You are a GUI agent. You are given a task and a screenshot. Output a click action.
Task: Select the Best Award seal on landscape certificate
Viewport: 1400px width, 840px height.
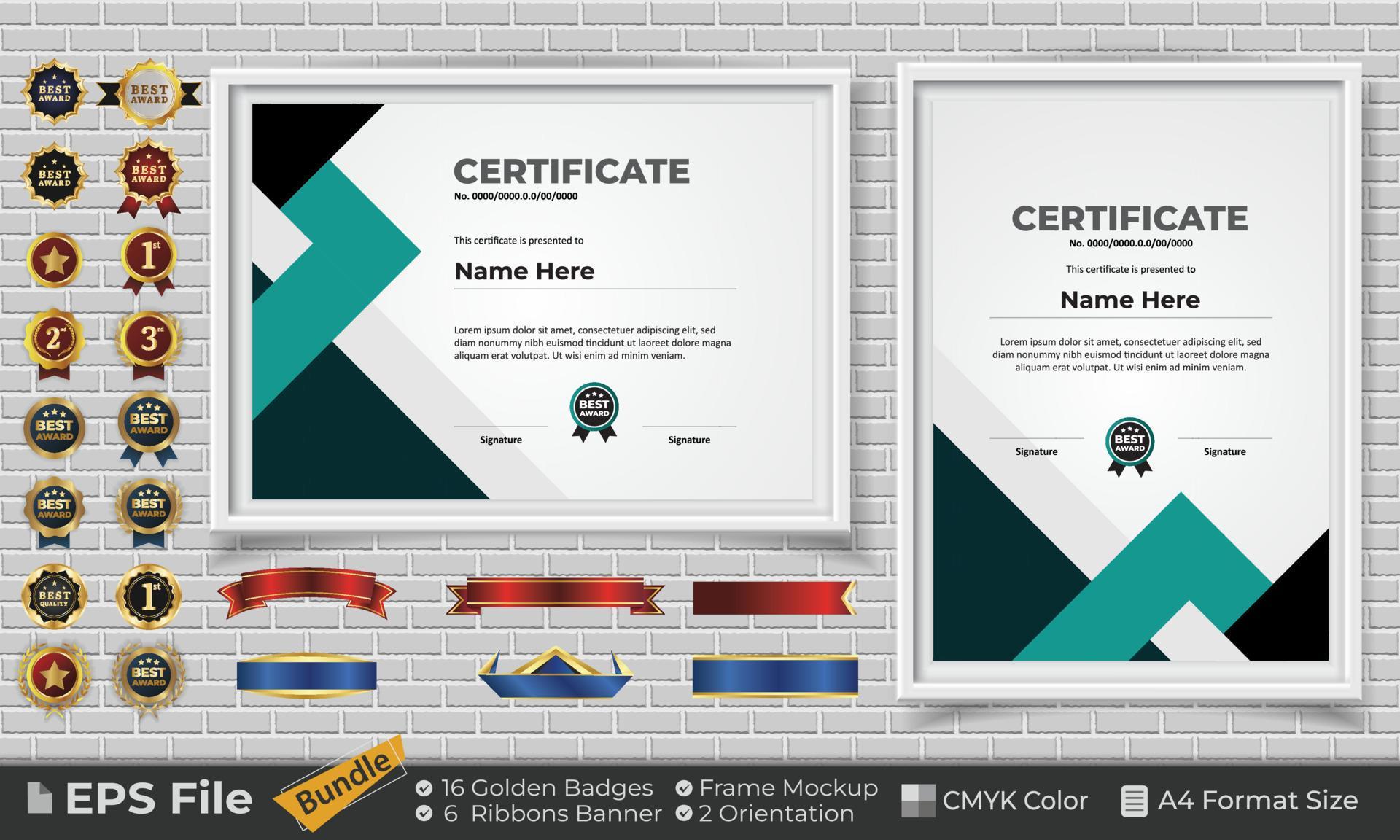[x=594, y=407]
